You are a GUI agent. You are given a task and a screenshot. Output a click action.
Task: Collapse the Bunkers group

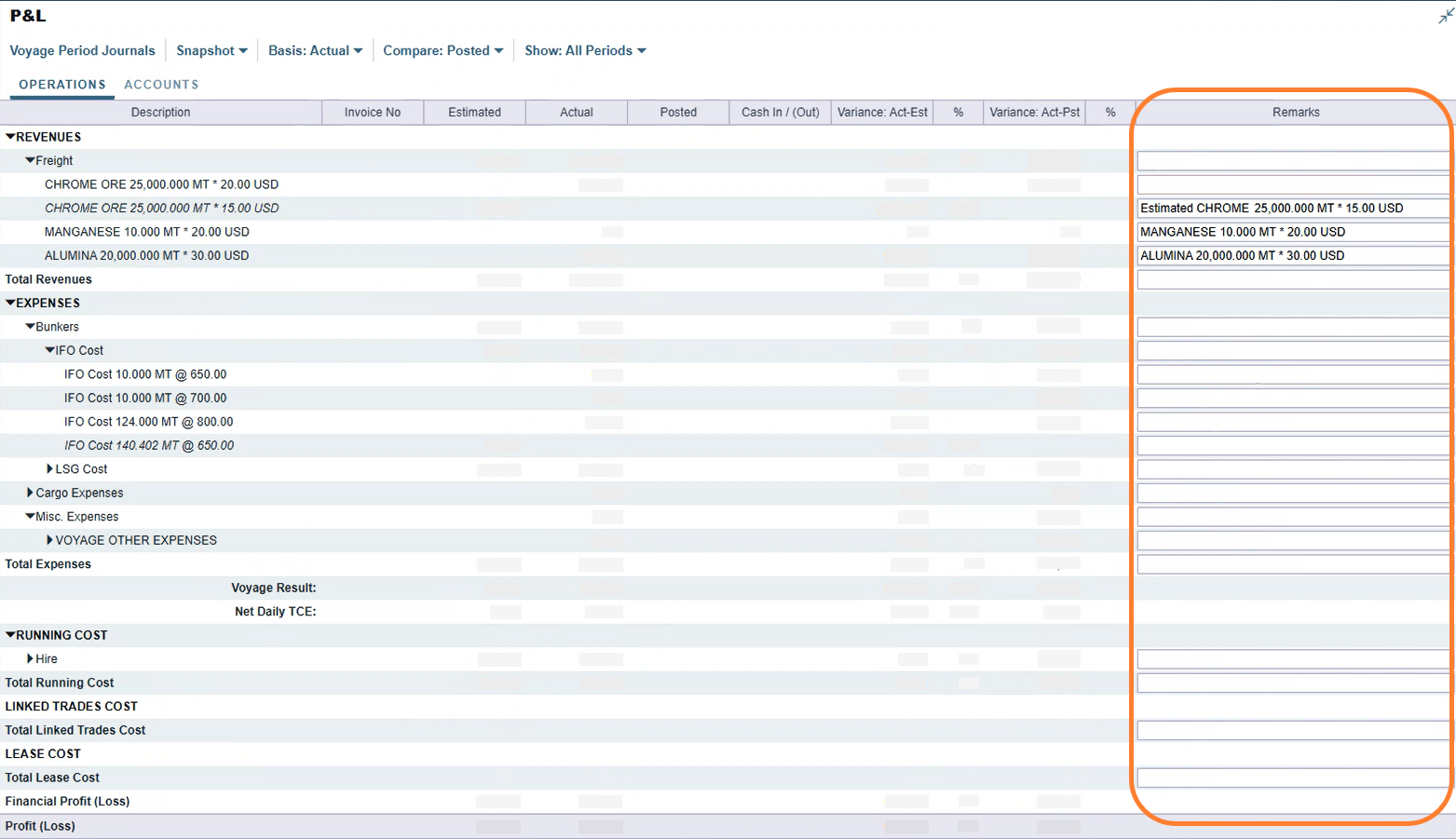tap(30, 327)
